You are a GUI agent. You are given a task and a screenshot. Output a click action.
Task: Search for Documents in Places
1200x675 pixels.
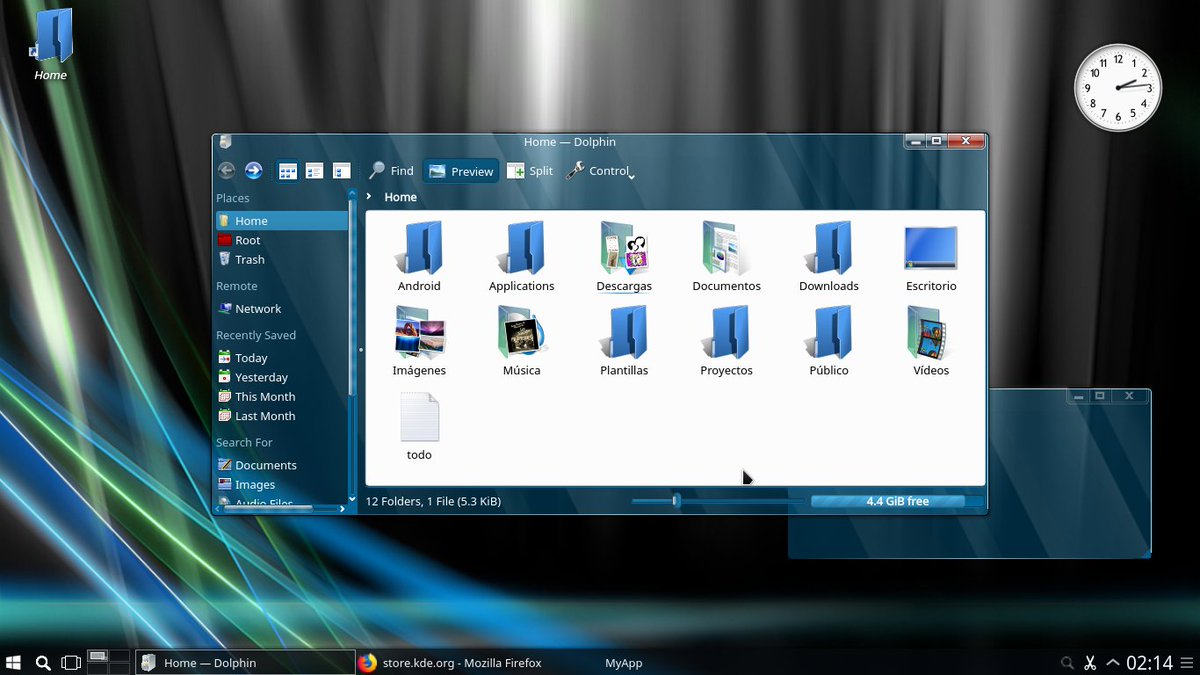281,465
